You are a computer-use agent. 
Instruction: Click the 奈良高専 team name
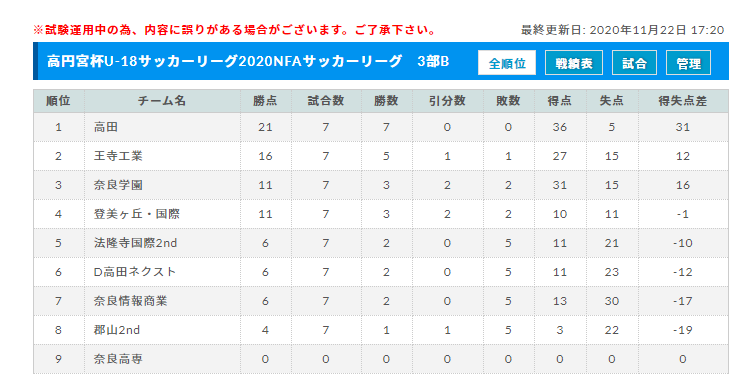118,359
